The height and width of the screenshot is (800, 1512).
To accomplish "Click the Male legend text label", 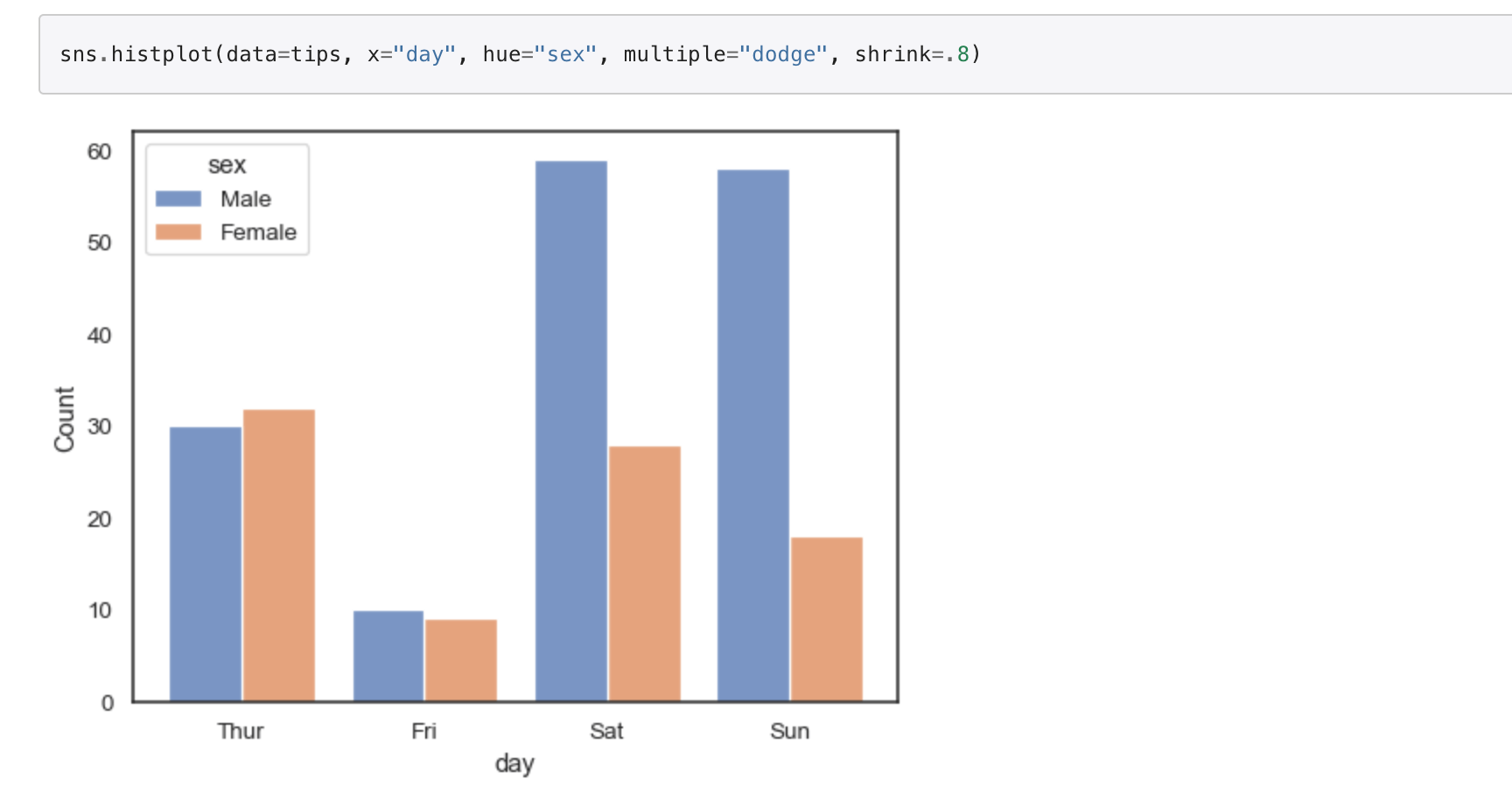I will [244, 198].
